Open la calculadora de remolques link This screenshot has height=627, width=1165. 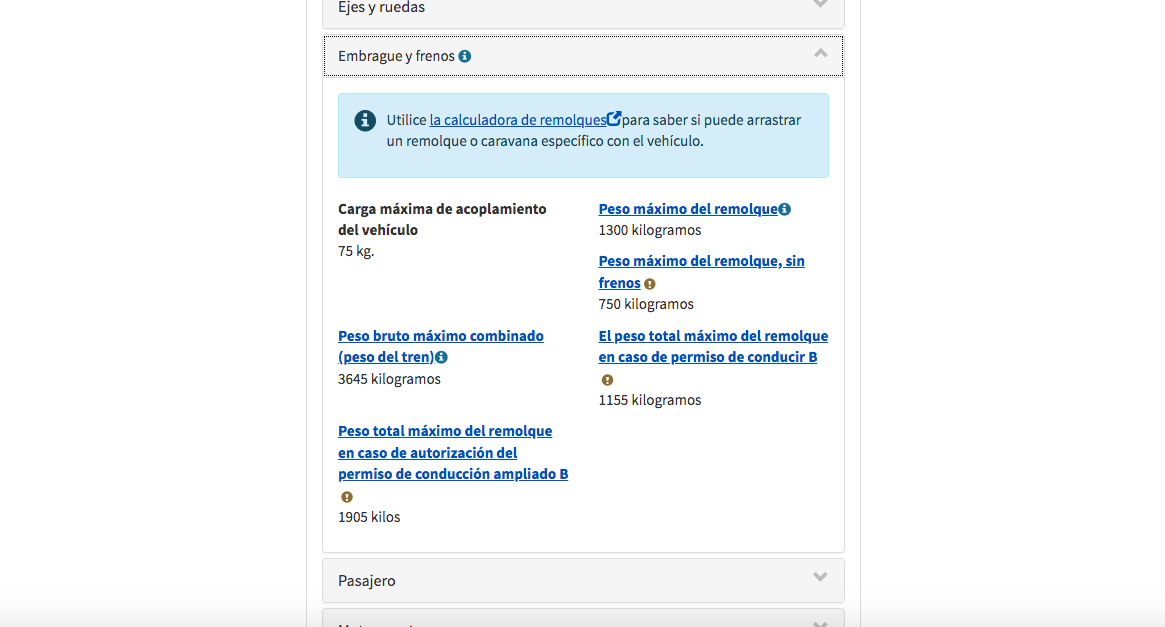518,120
